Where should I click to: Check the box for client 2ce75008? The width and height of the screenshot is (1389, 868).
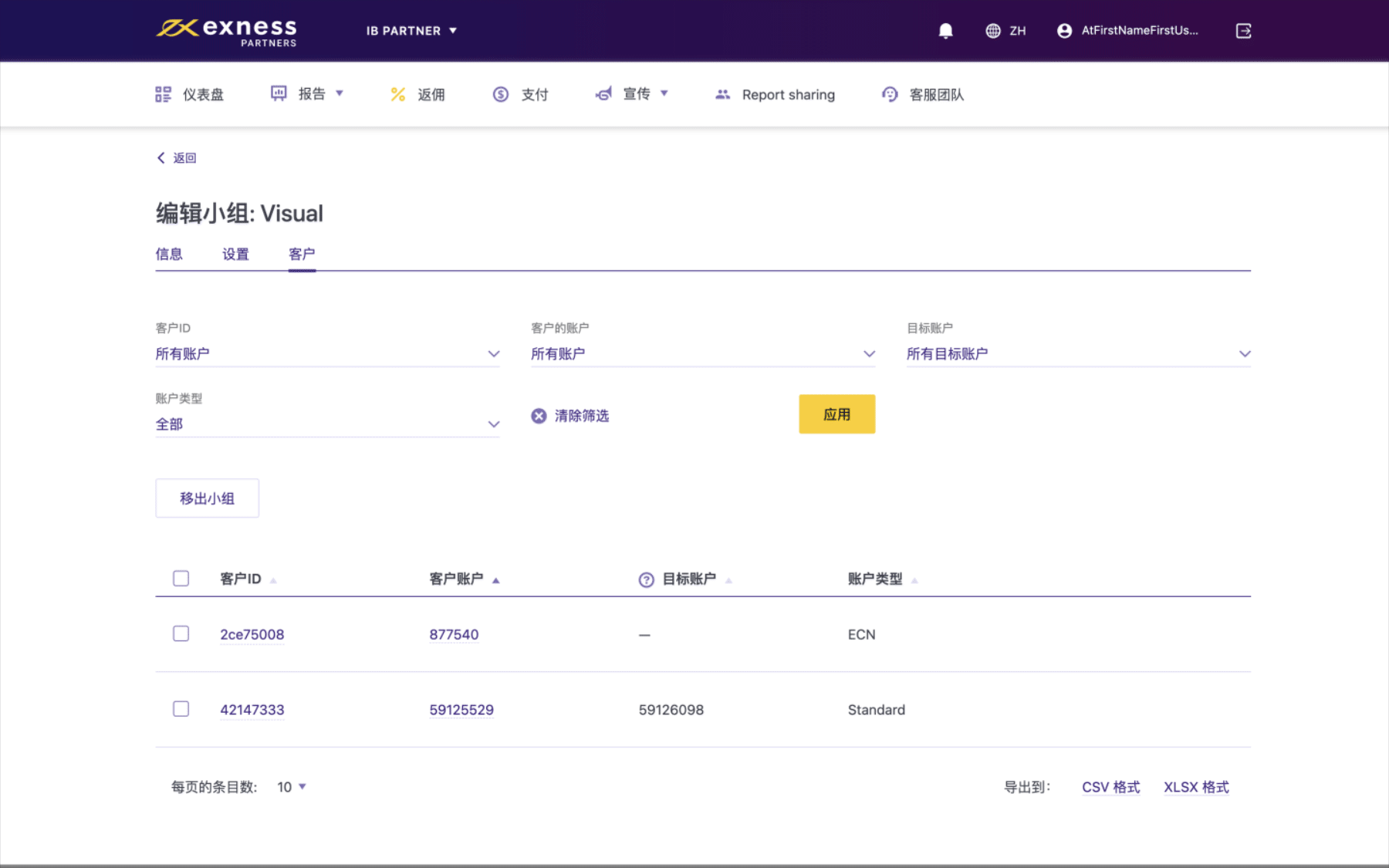181,633
